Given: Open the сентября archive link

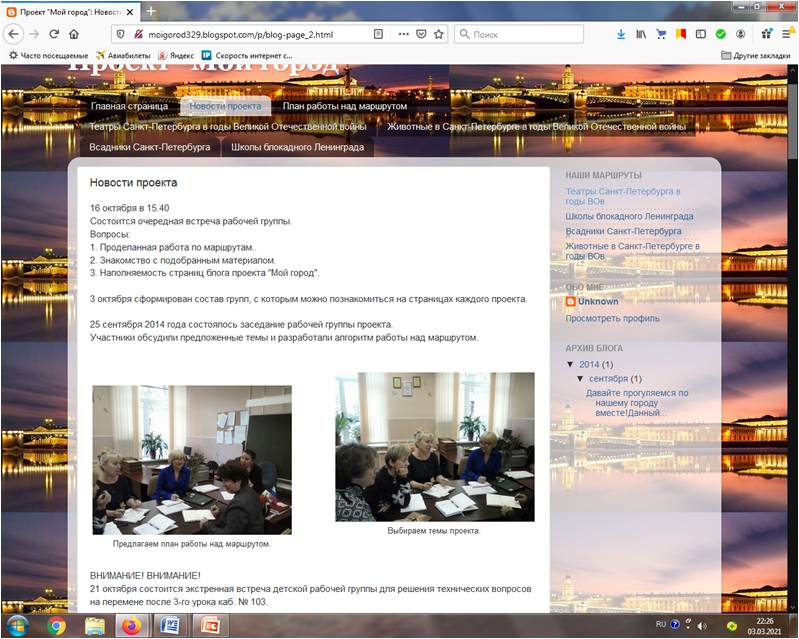Looking at the screenshot, I should tap(608, 379).
